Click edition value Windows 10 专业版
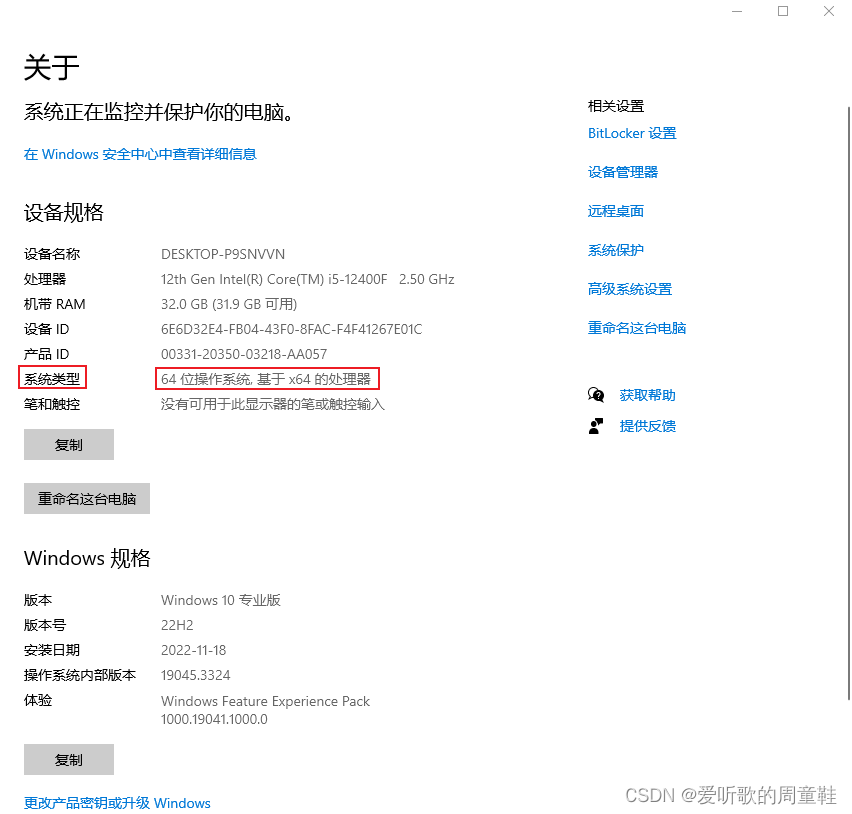Image resolution: width=852 pixels, height=814 pixels. tap(221, 600)
